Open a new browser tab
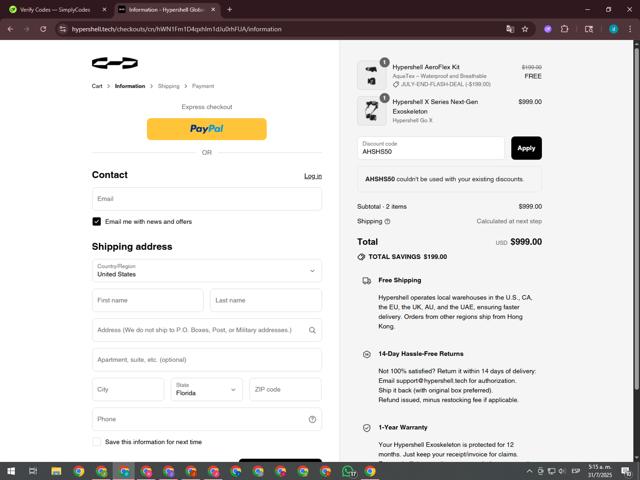Viewport: 640px width, 480px height. [x=229, y=9]
